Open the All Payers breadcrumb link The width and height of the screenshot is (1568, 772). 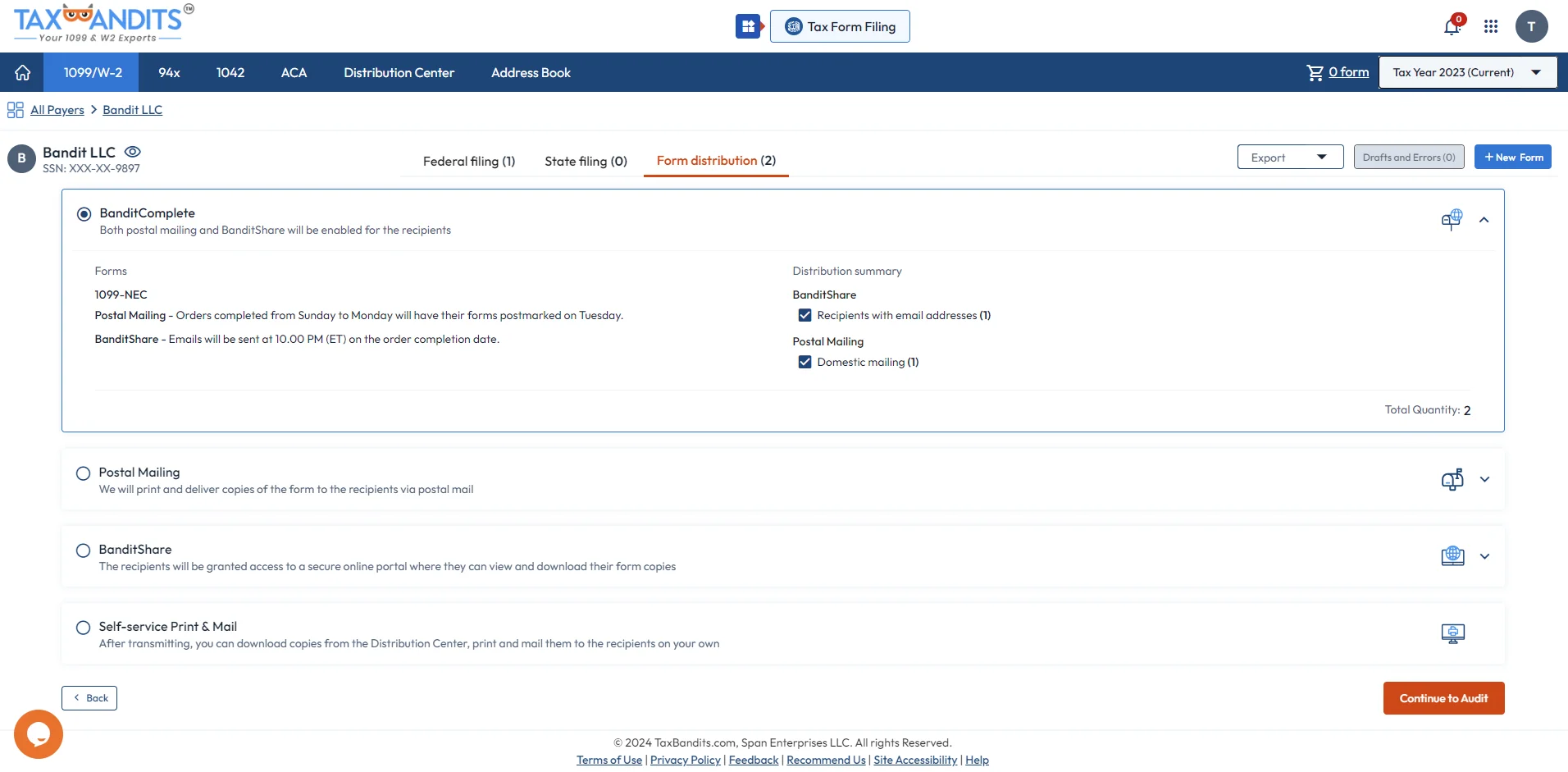coord(57,110)
